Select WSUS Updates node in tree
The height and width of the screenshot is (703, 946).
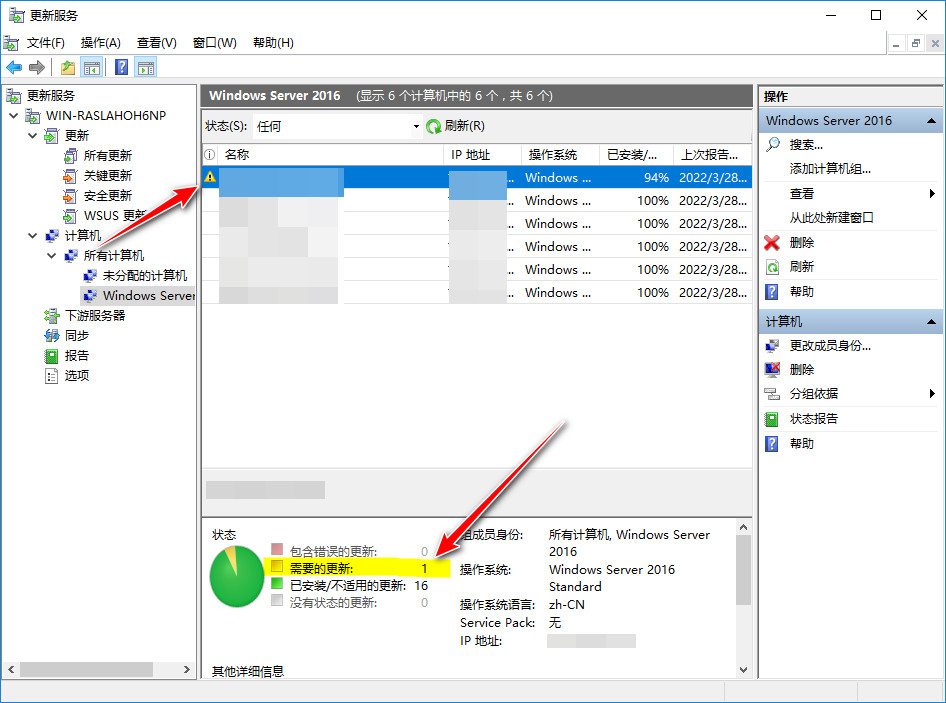115,215
